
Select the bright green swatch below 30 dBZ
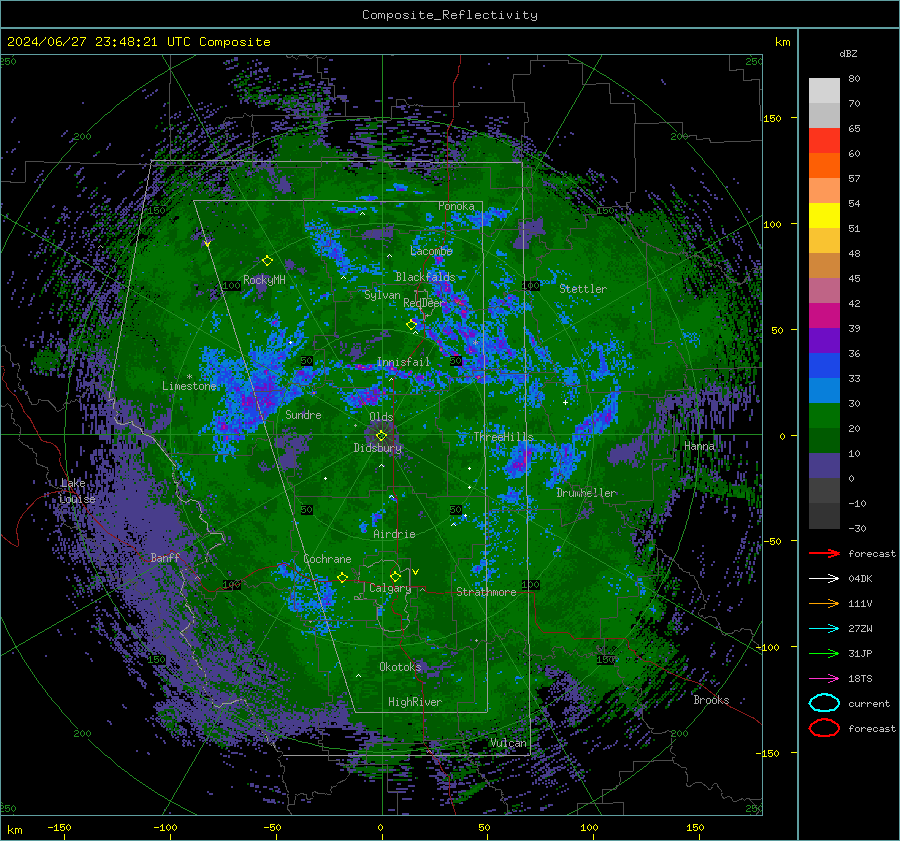point(824,415)
